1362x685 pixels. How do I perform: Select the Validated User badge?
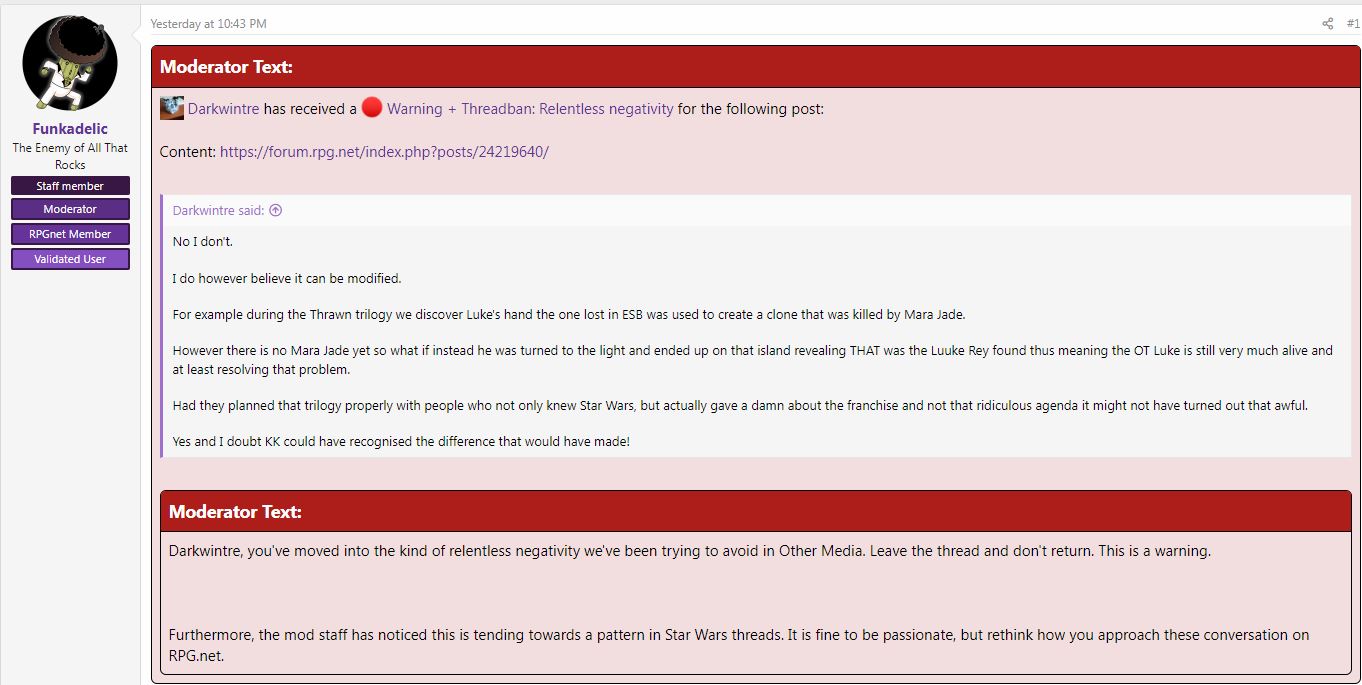70,259
